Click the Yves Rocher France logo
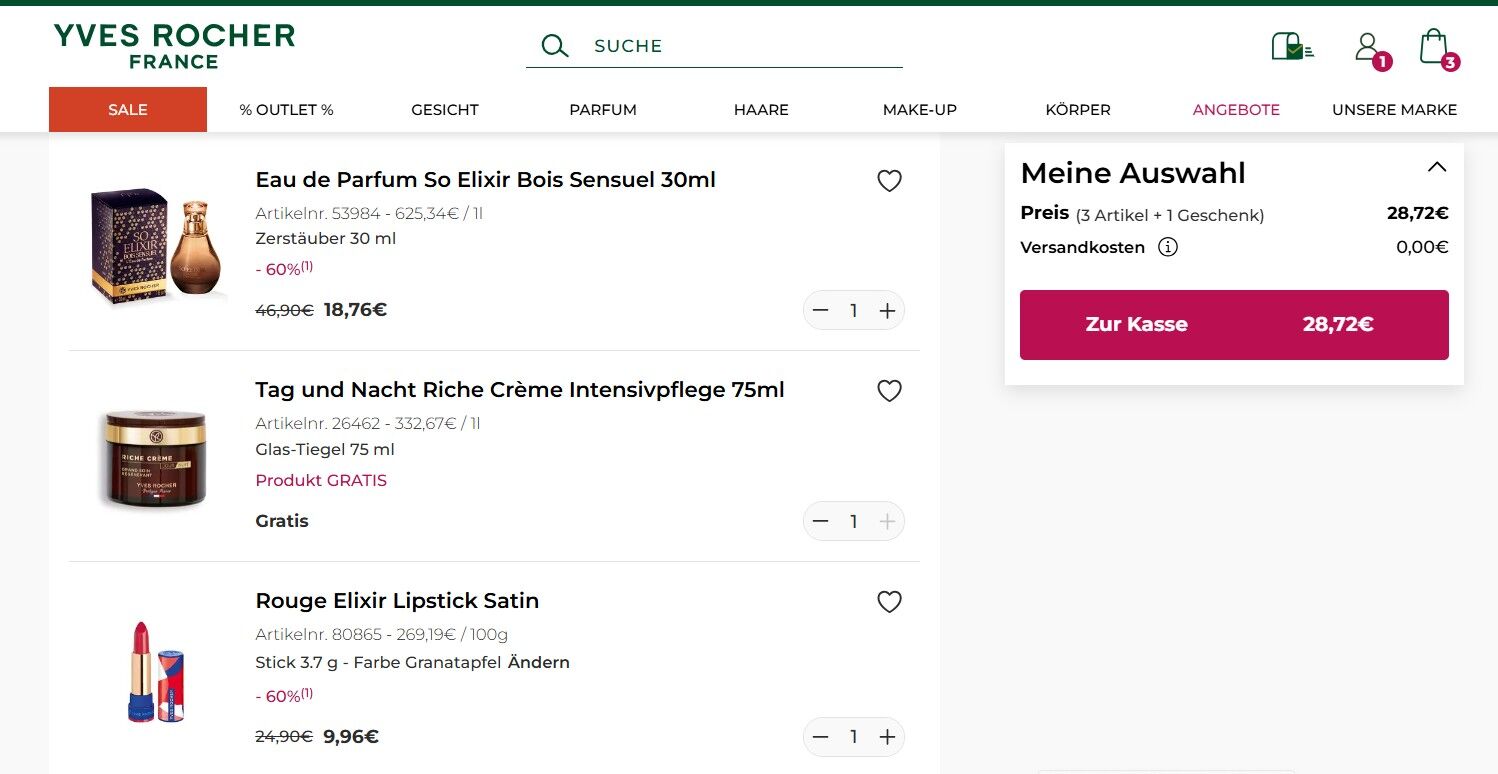The image size is (1498, 774). click(x=174, y=46)
